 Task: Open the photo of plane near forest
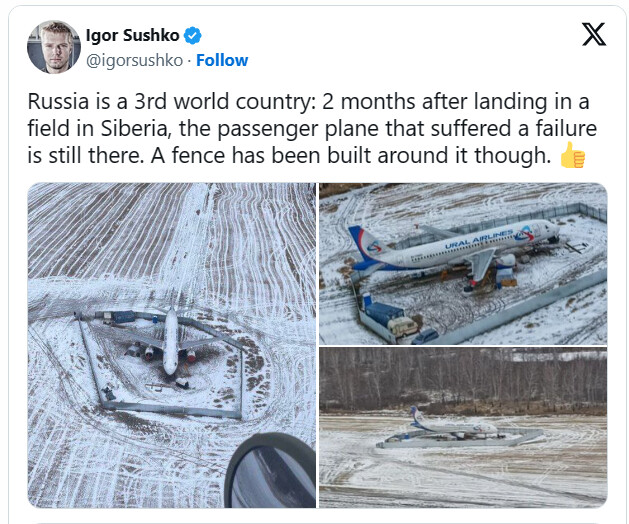click(x=463, y=428)
